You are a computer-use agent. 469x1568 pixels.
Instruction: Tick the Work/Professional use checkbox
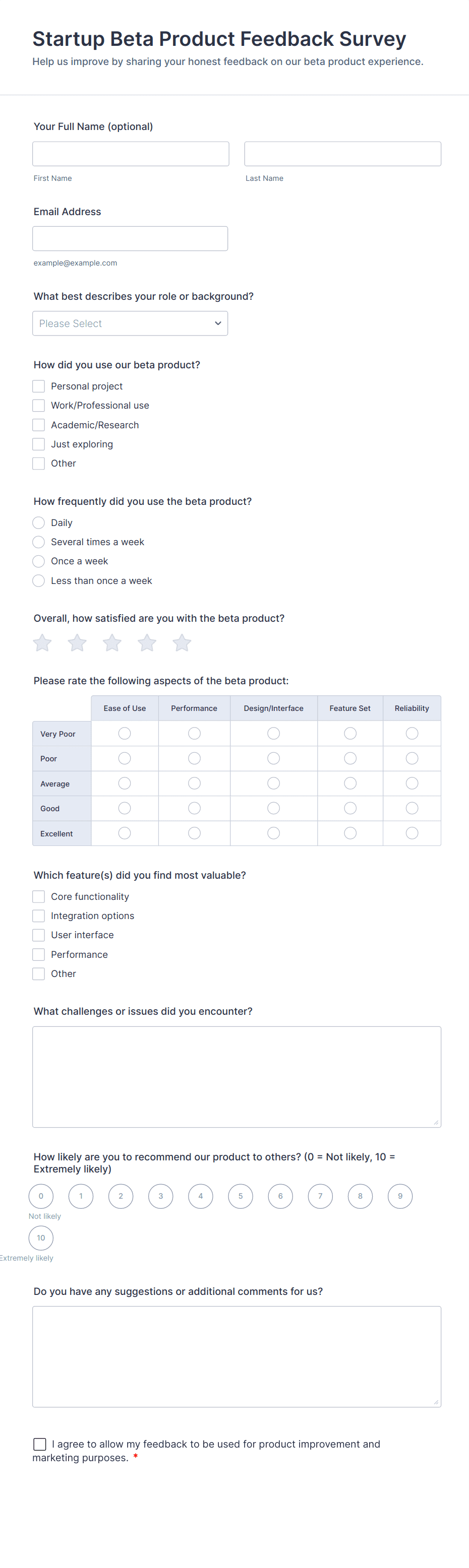tap(39, 406)
